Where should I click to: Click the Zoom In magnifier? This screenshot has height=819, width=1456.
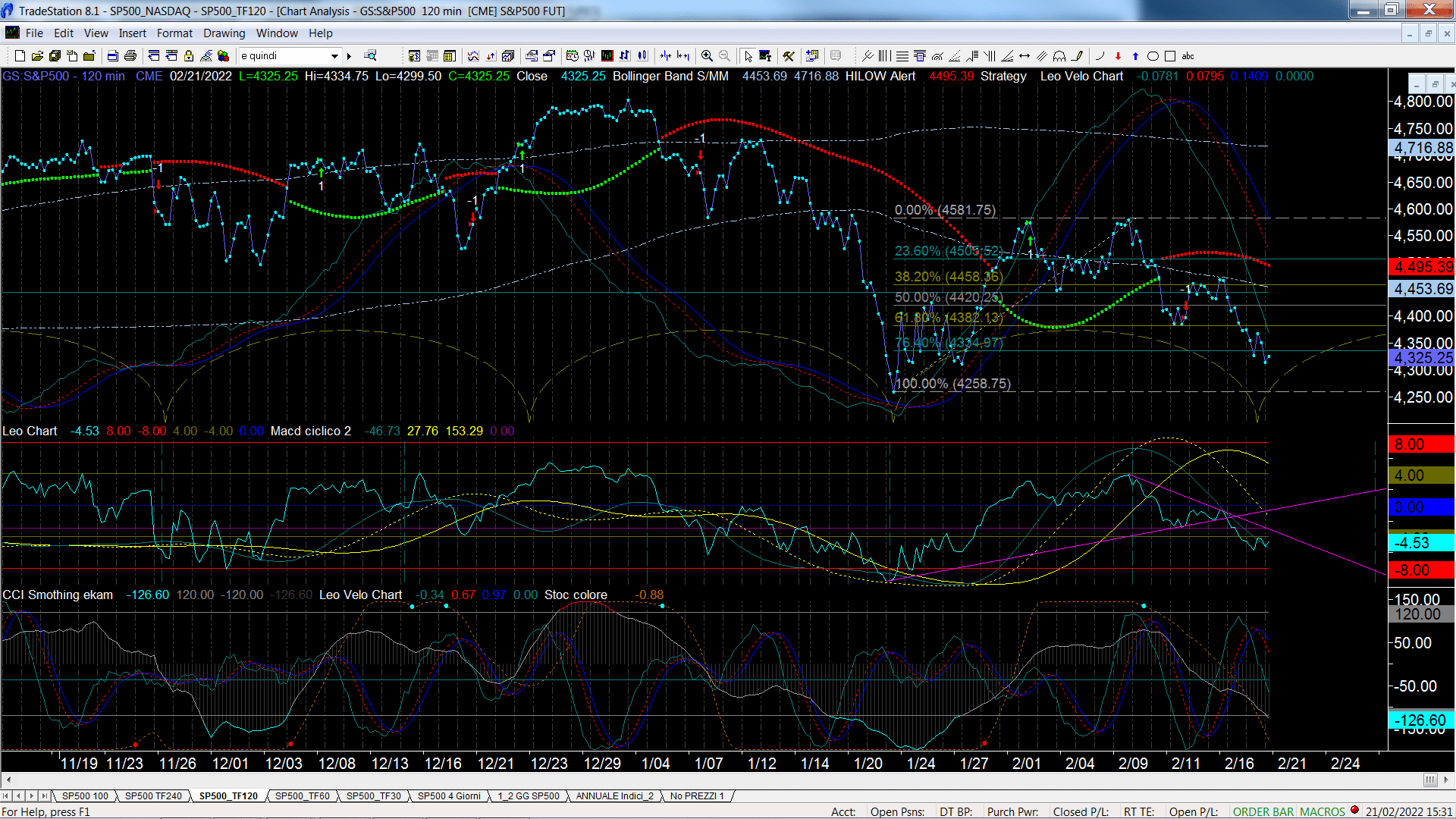click(x=707, y=56)
